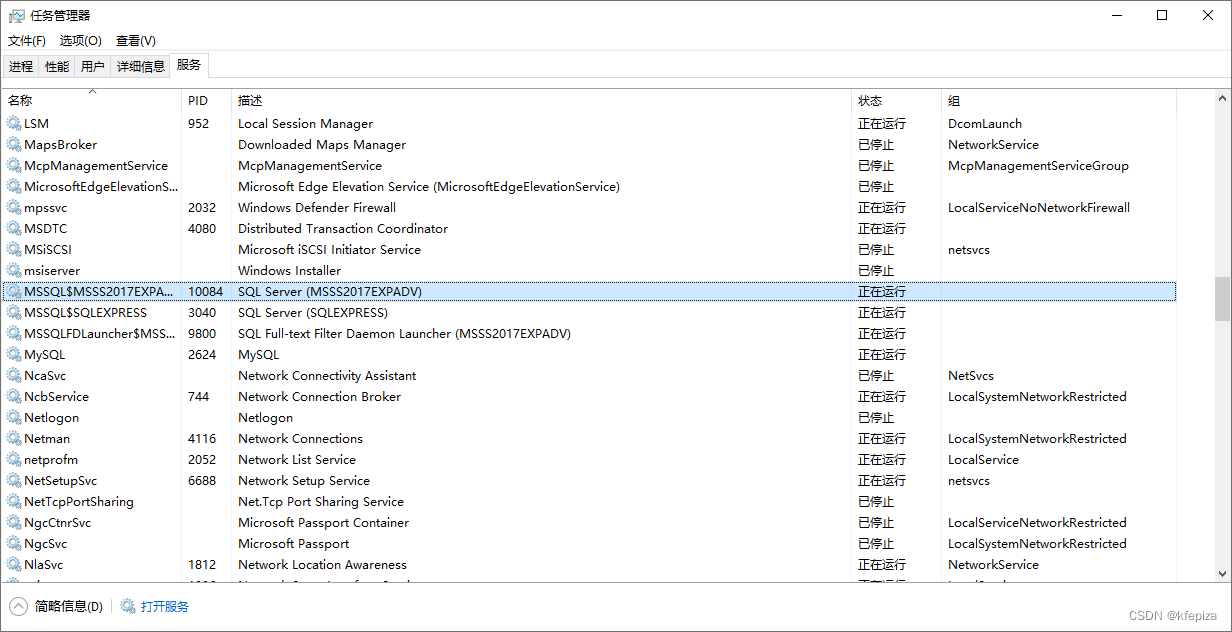The height and width of the screenshot is (632, 1232).
Task: Click the gear icon beside MSSQLFDLauncher$MSS...
Action: point(14,334)
